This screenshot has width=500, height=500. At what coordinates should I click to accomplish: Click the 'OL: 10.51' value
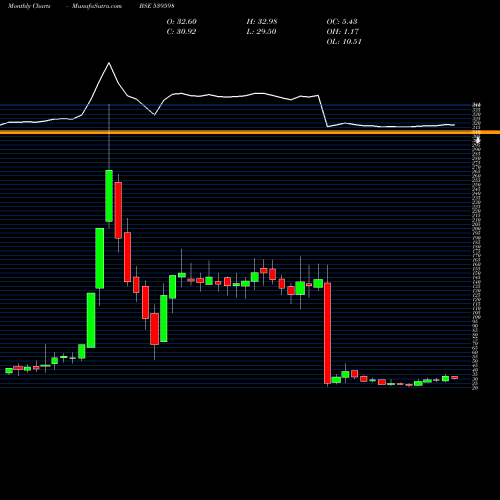(x=344, y=42)
